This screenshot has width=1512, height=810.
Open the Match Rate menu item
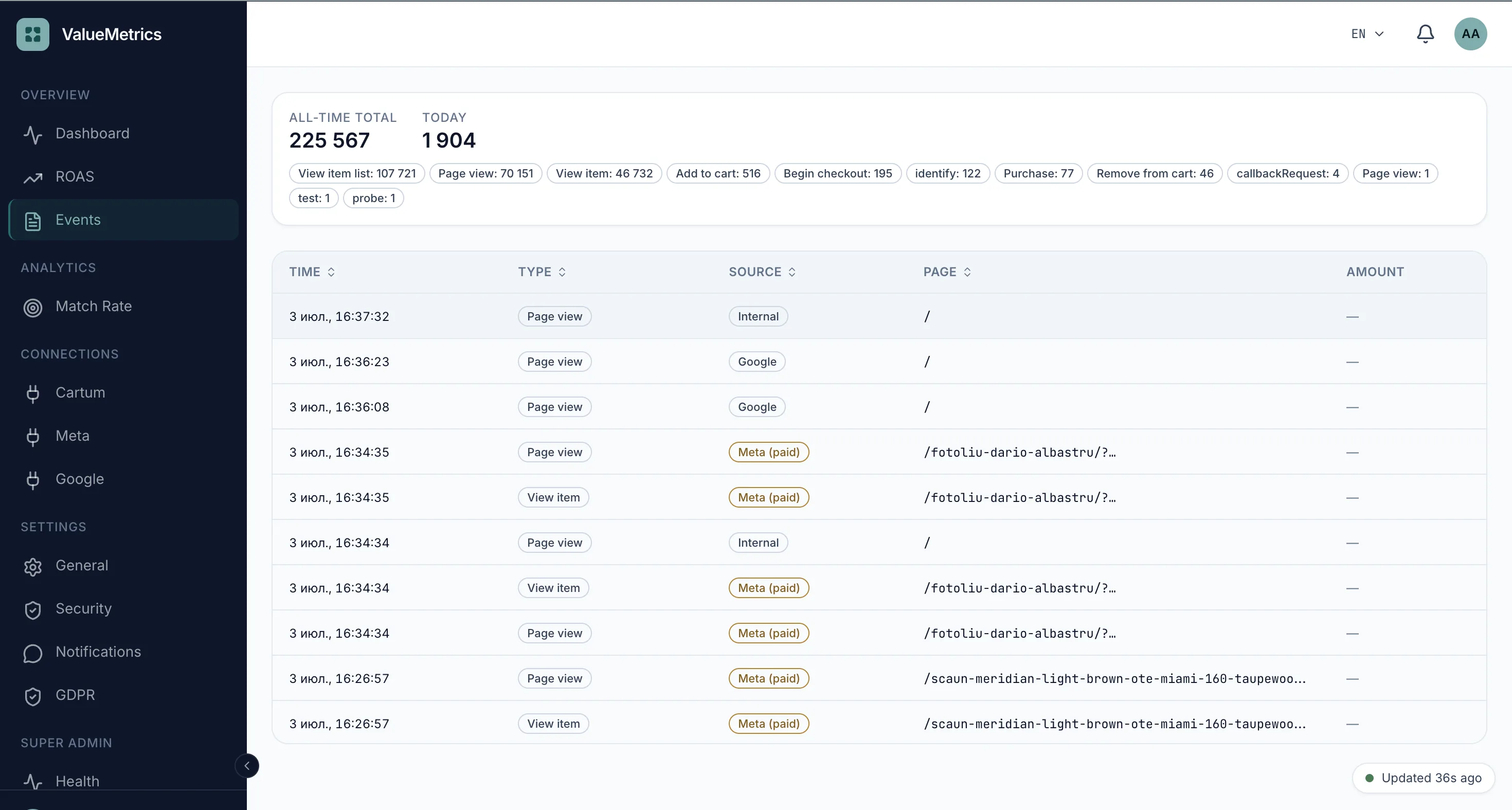[124, 306]
